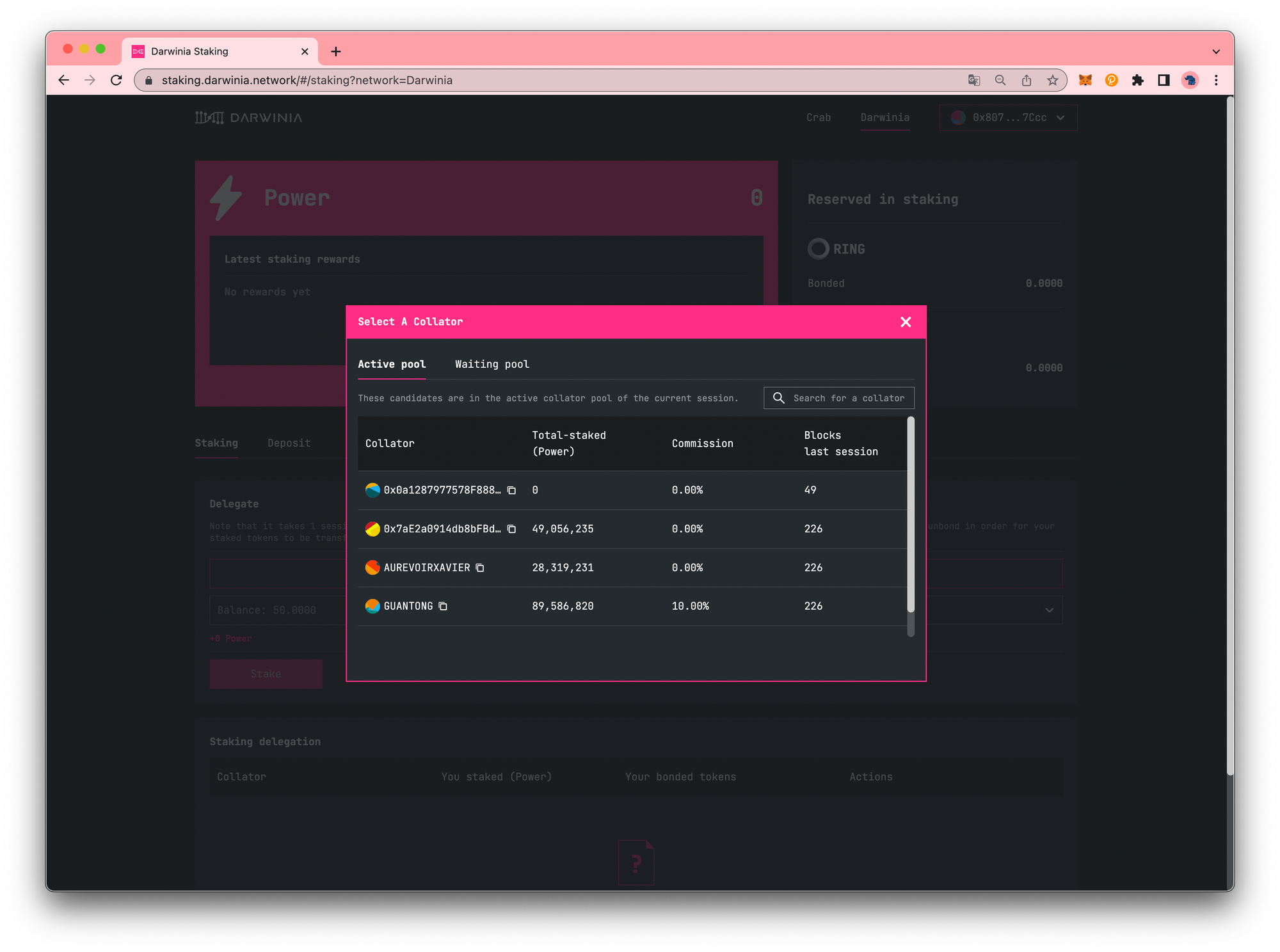Expand the 0x807...7Ccc account dropdown
This screenshot has height=952, width=1280.
pos(1008,118)
